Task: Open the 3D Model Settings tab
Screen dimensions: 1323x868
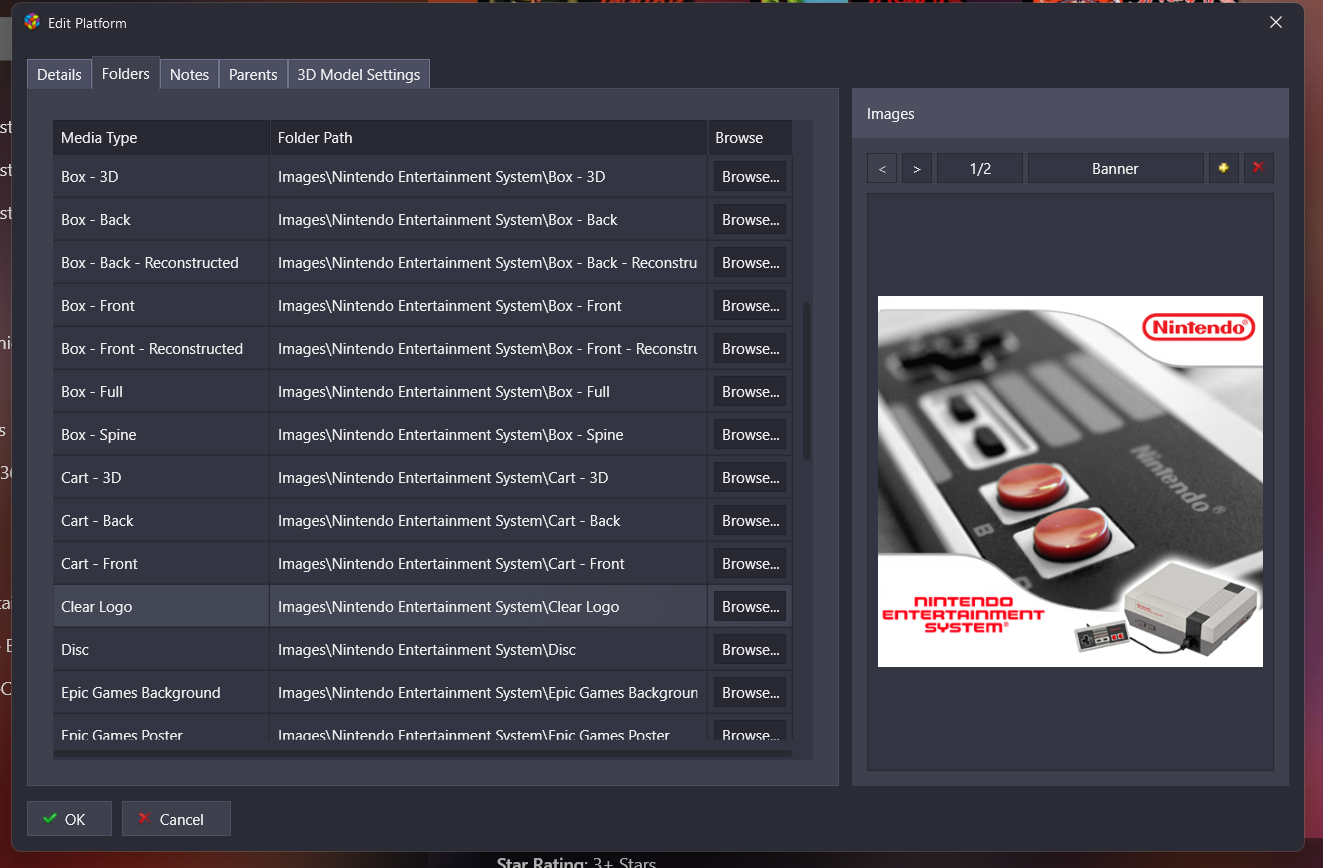Action: pyautogui.click(x=359, y=74)
